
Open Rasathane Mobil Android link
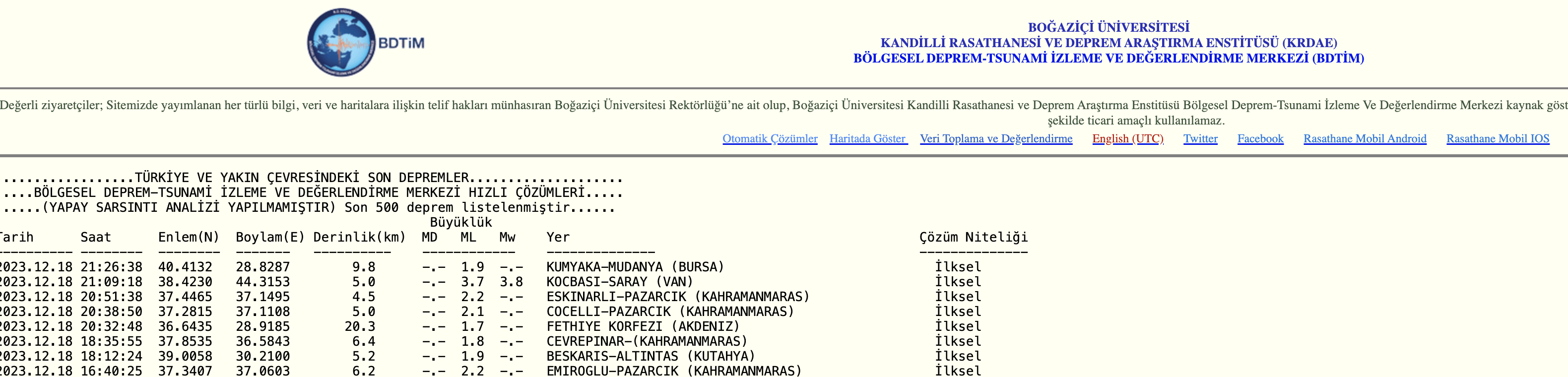point(1365,138)
